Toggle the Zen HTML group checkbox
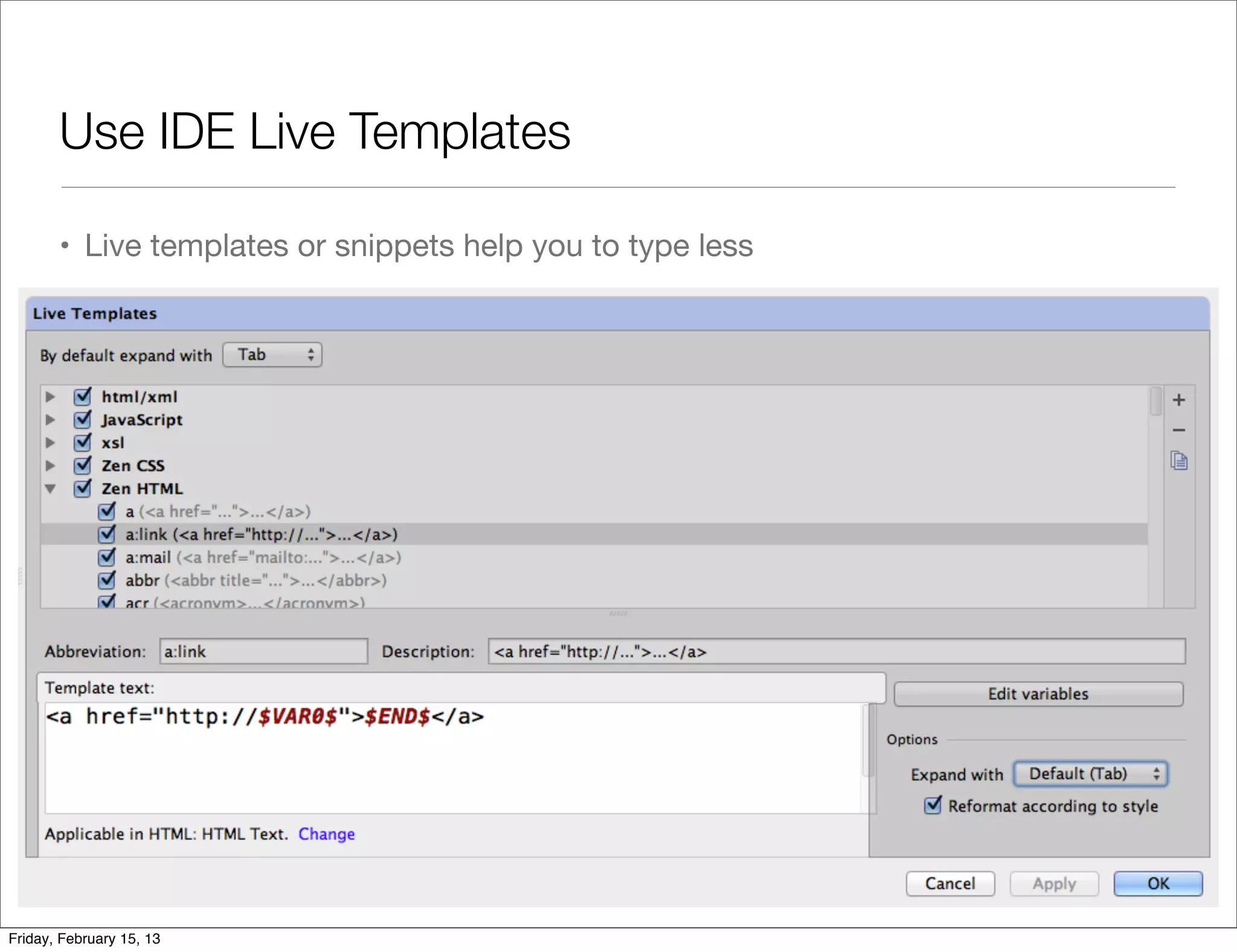1237x952 pixels. [x=83, y=489]
